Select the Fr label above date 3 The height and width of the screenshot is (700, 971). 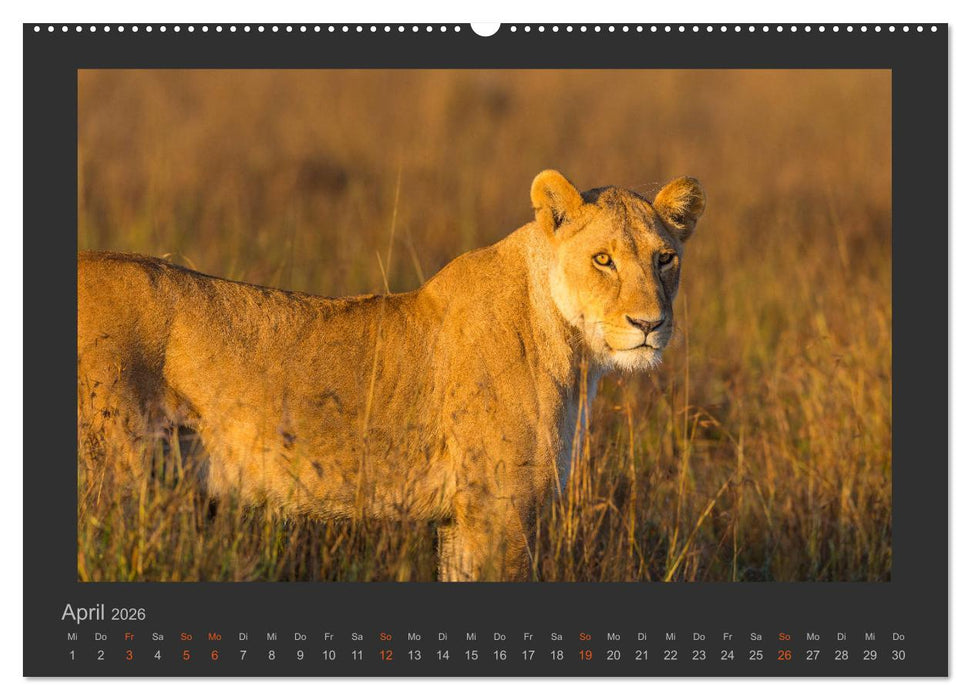[x=131, y=635]
